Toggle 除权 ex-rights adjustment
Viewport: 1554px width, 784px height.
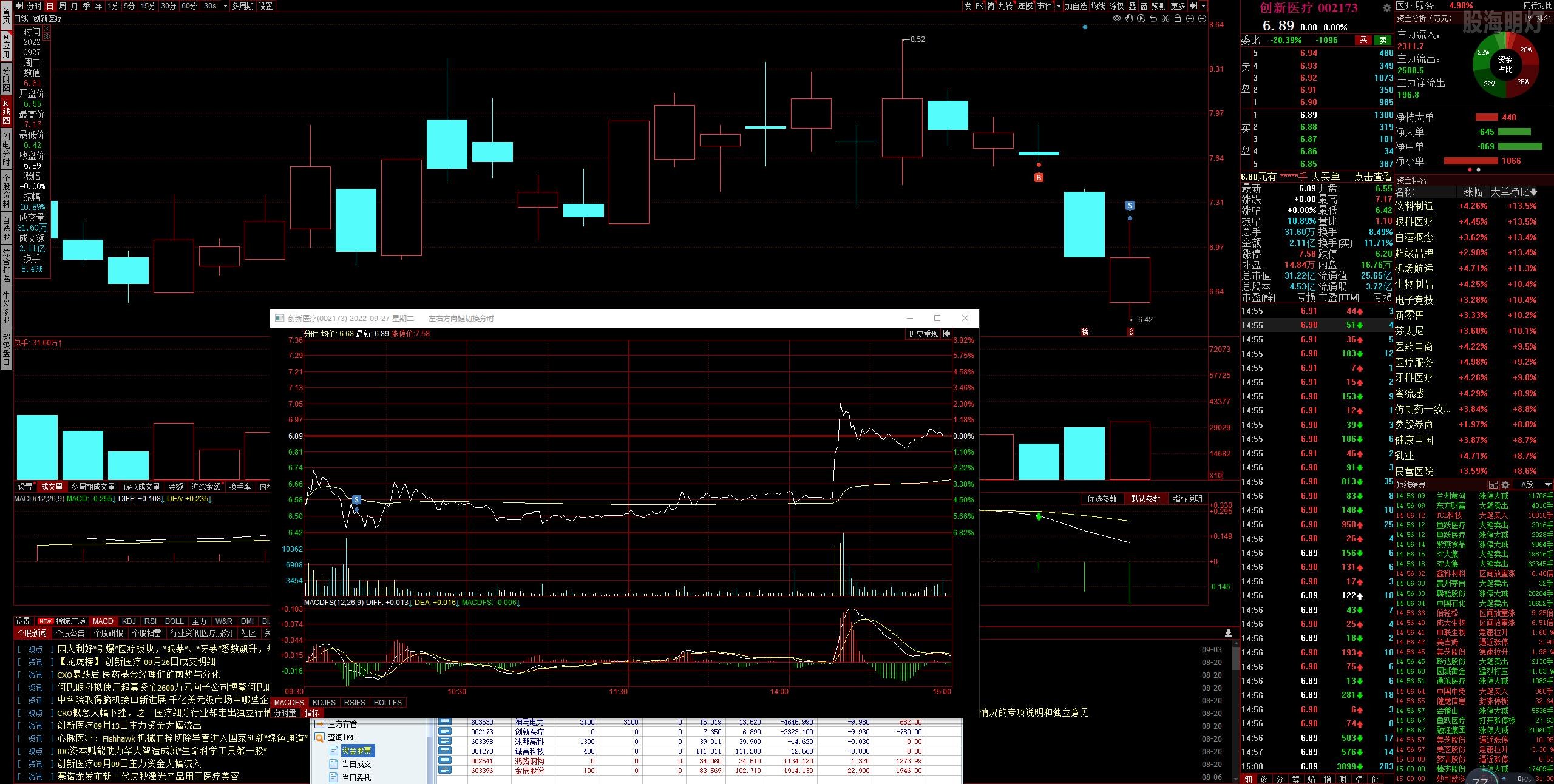1116,6
